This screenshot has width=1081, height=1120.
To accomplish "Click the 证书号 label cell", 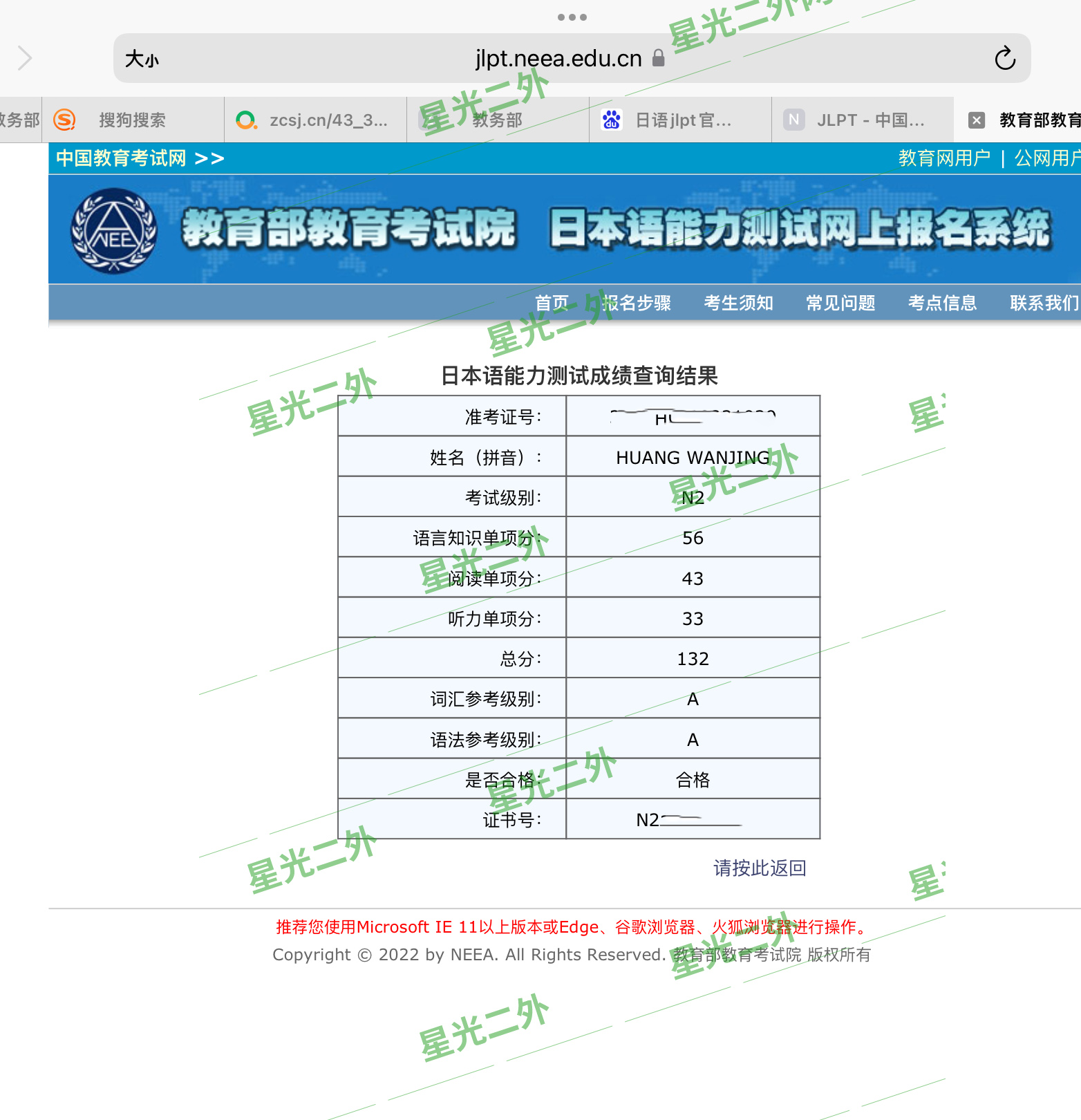I will click(x=452, y=820).
